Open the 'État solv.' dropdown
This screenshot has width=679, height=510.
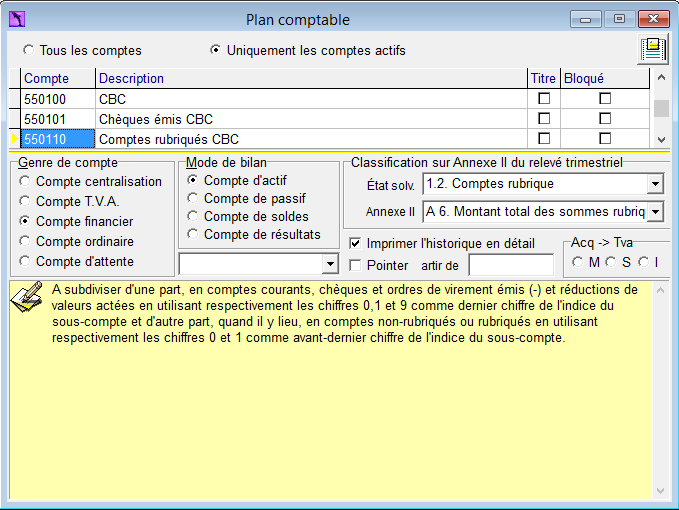[655, 184]
